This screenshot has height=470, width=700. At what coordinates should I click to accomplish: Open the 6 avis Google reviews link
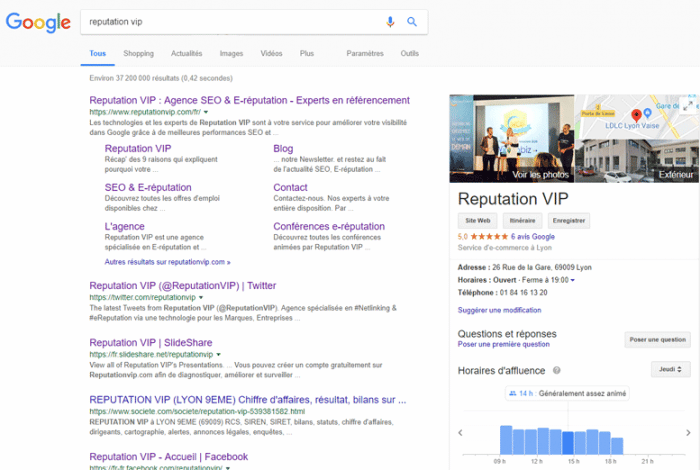[533, 237]
